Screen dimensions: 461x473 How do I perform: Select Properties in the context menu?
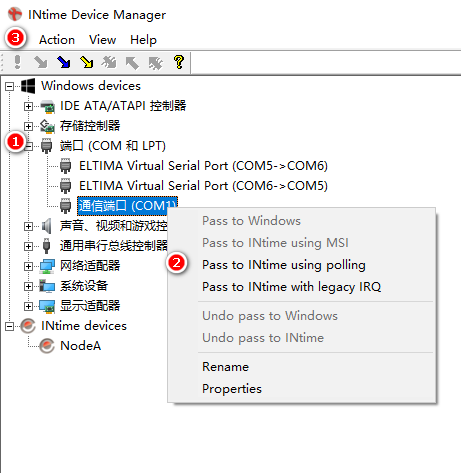[x=232, y=389]
